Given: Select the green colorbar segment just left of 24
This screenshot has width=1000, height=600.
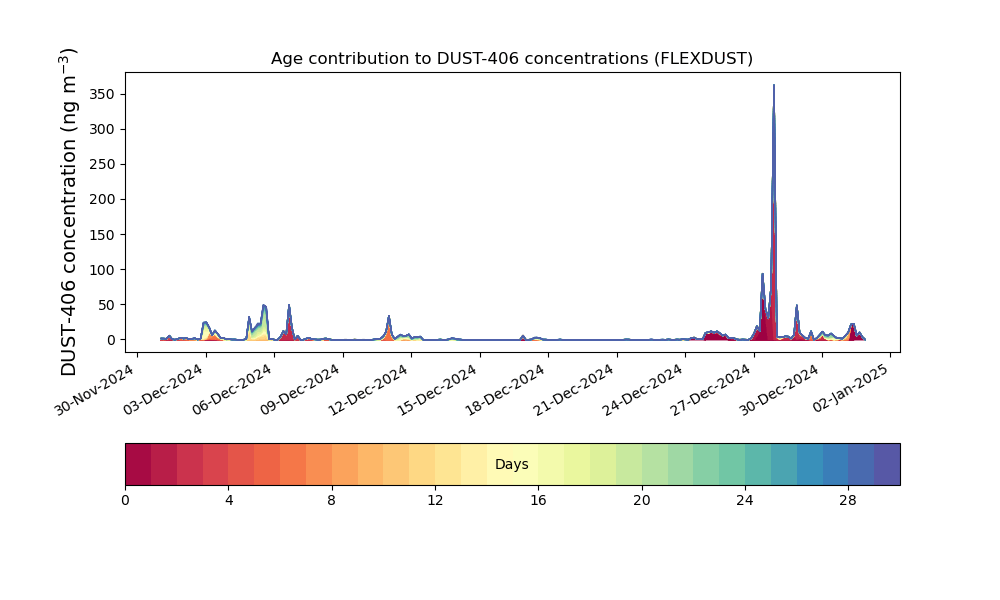Looking at the screenshot, I should click(x=732, y=464).
